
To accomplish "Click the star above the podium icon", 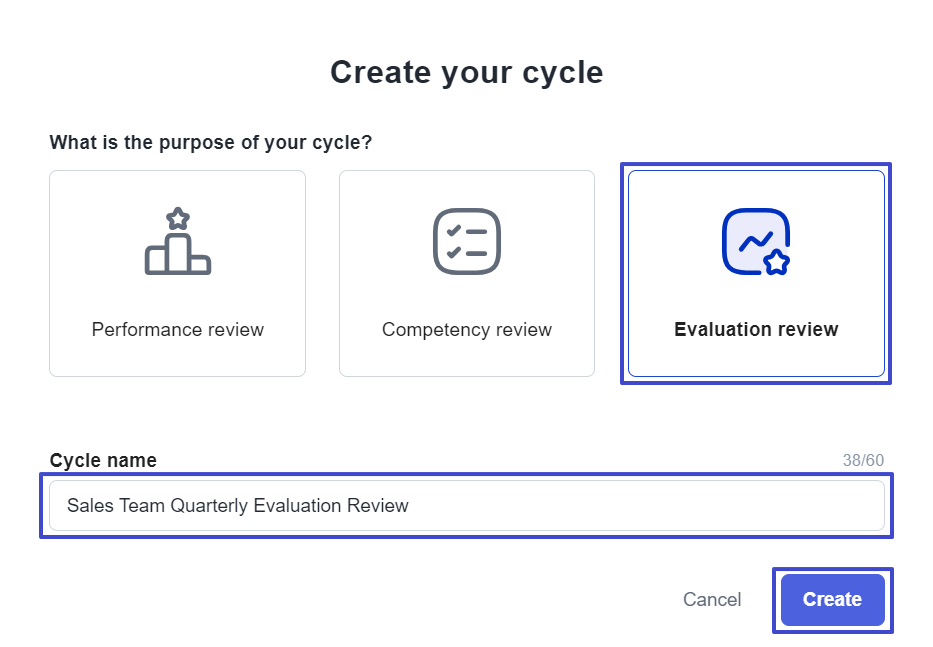I will (178, 218).
